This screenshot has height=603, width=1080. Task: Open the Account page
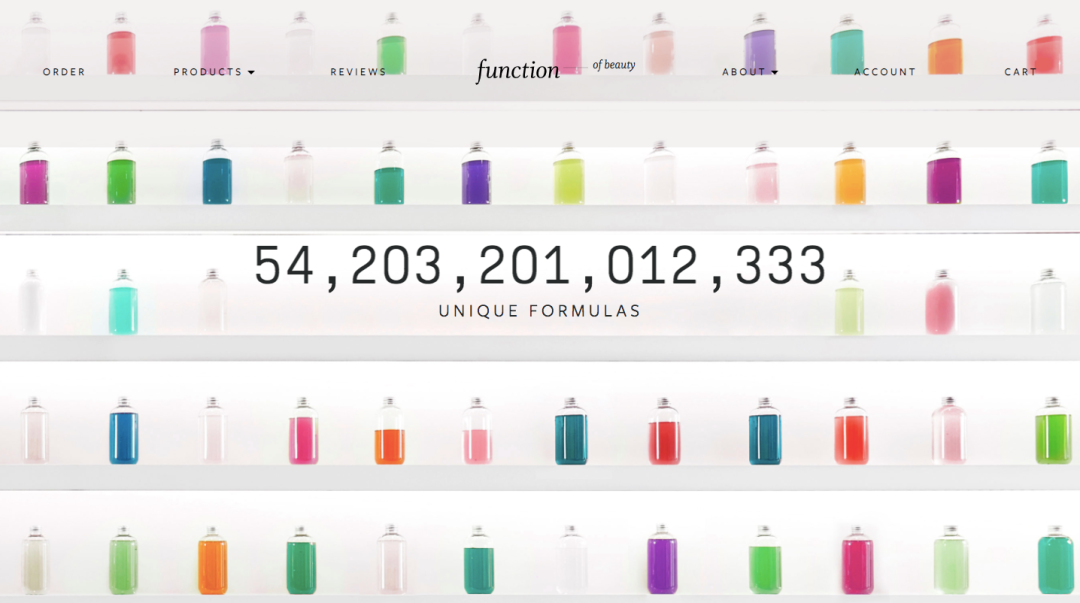pos(885,72)
